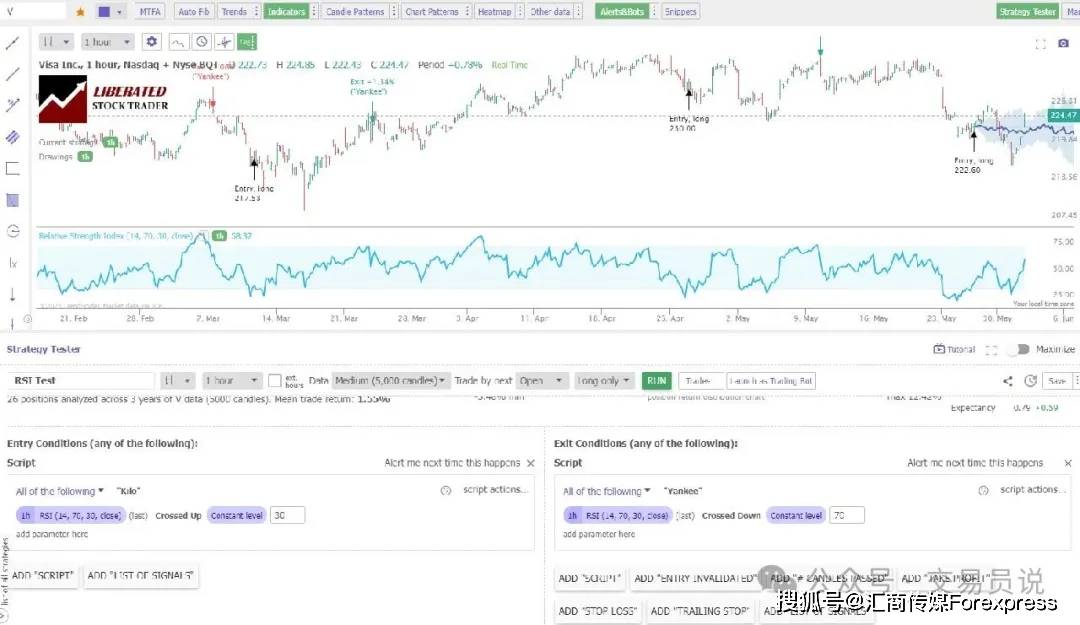Toggle the Maximize switch
Screen dimensions: 1080x625
1018,349
